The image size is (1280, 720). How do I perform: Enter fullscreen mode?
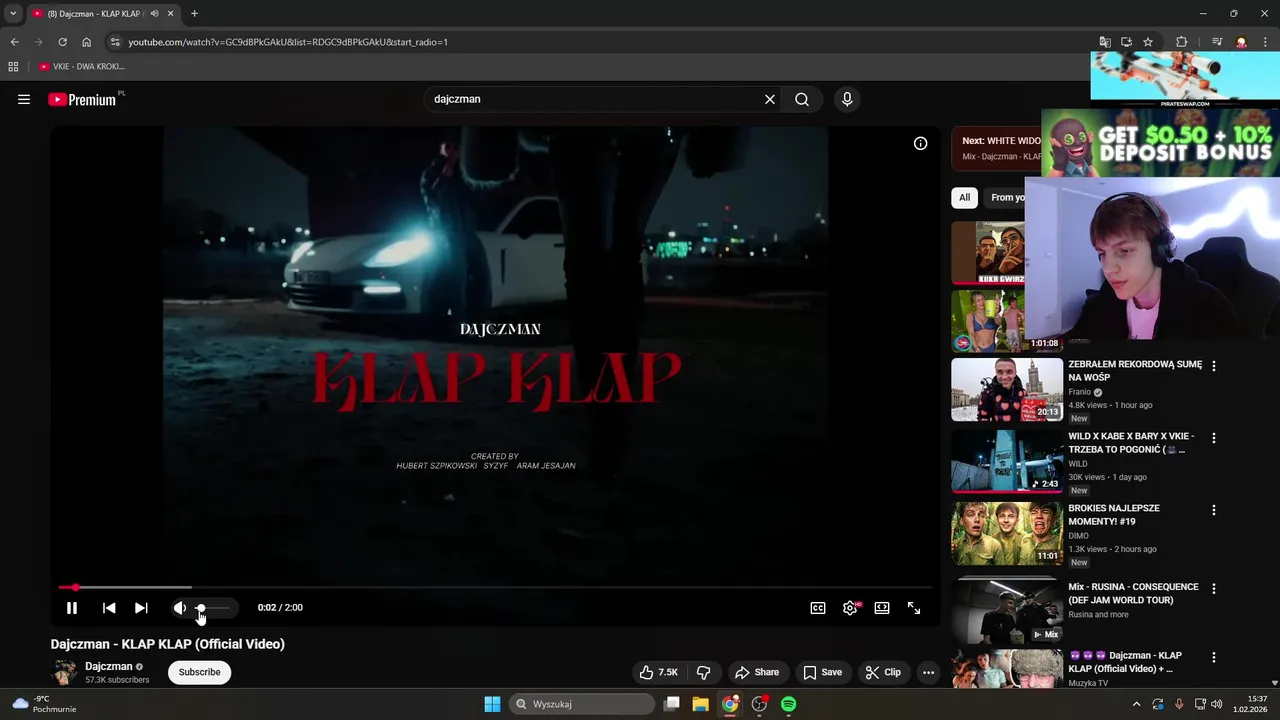pos(914,608)
